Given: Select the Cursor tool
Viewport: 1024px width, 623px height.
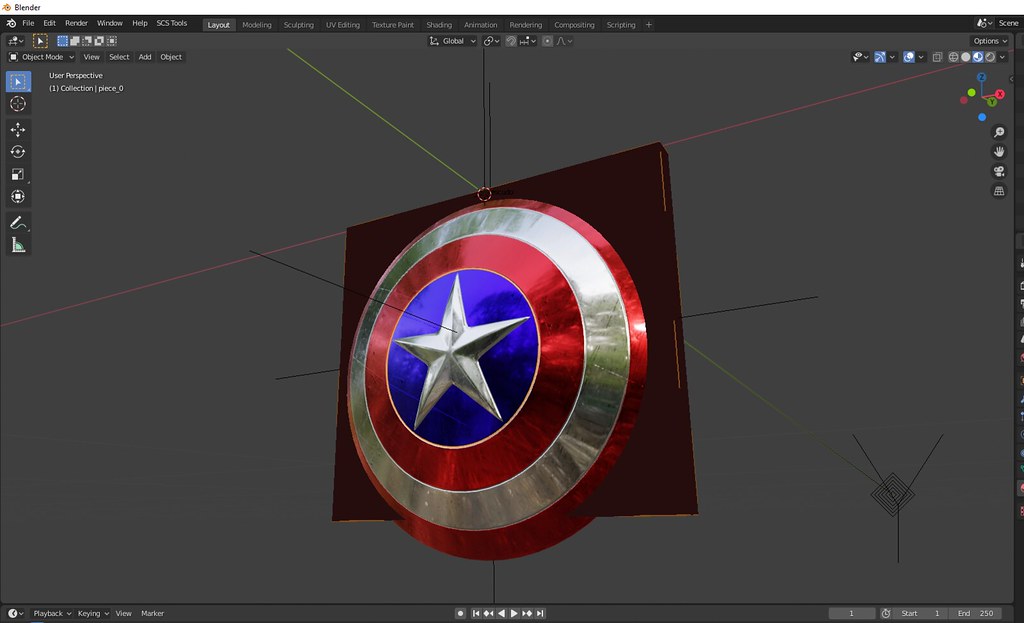Looking at the screenshot, I should (x=18, y=103).
